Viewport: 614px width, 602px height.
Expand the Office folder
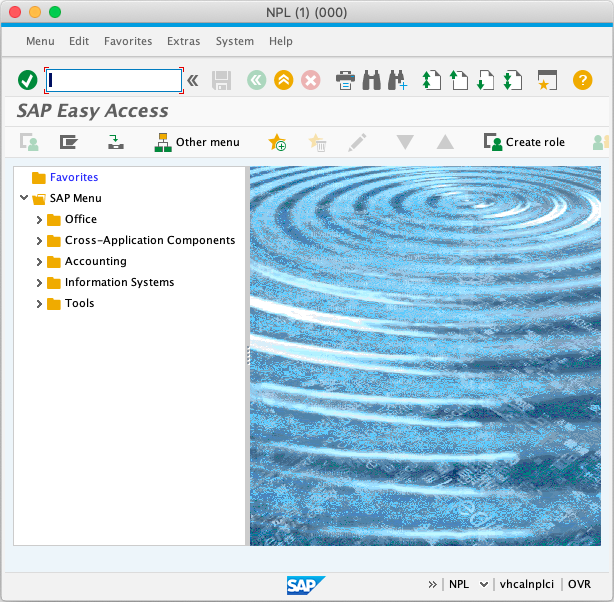tap(39, 220)
